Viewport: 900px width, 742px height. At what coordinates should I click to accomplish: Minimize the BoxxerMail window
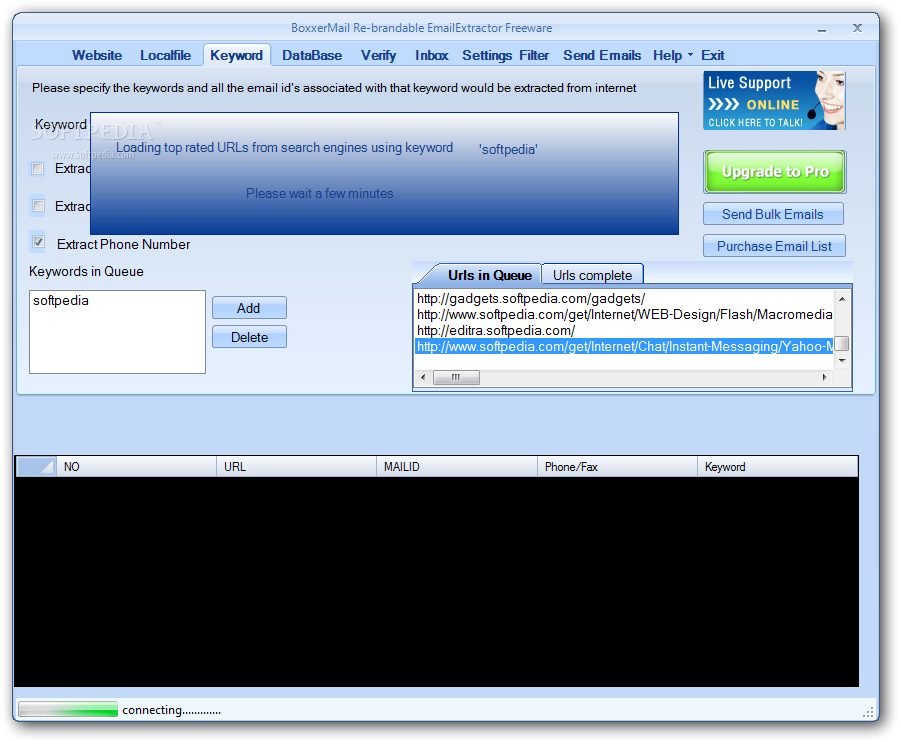tap(822, 29)
